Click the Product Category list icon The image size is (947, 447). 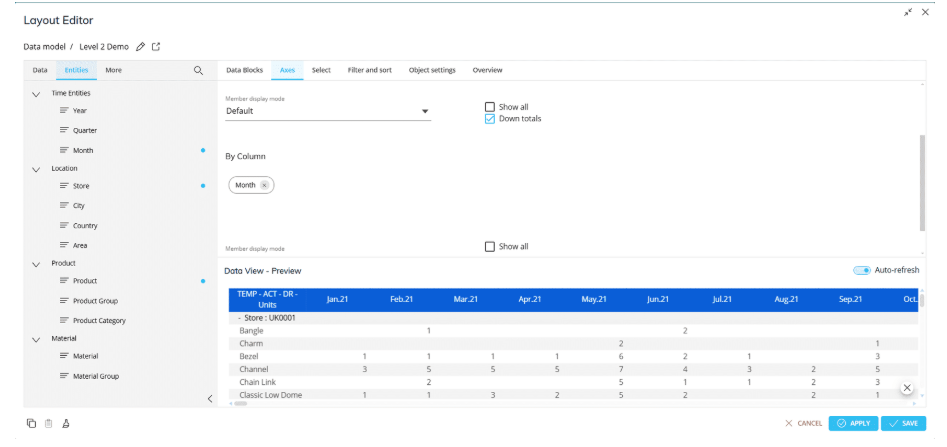(63, 320)
